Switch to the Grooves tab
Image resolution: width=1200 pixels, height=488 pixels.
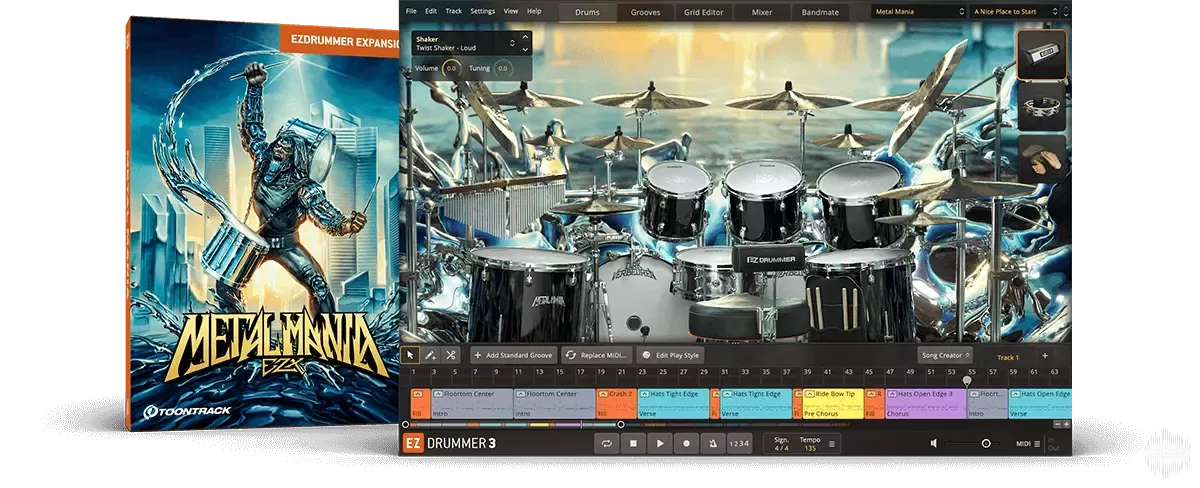click(x=645, y=12)
